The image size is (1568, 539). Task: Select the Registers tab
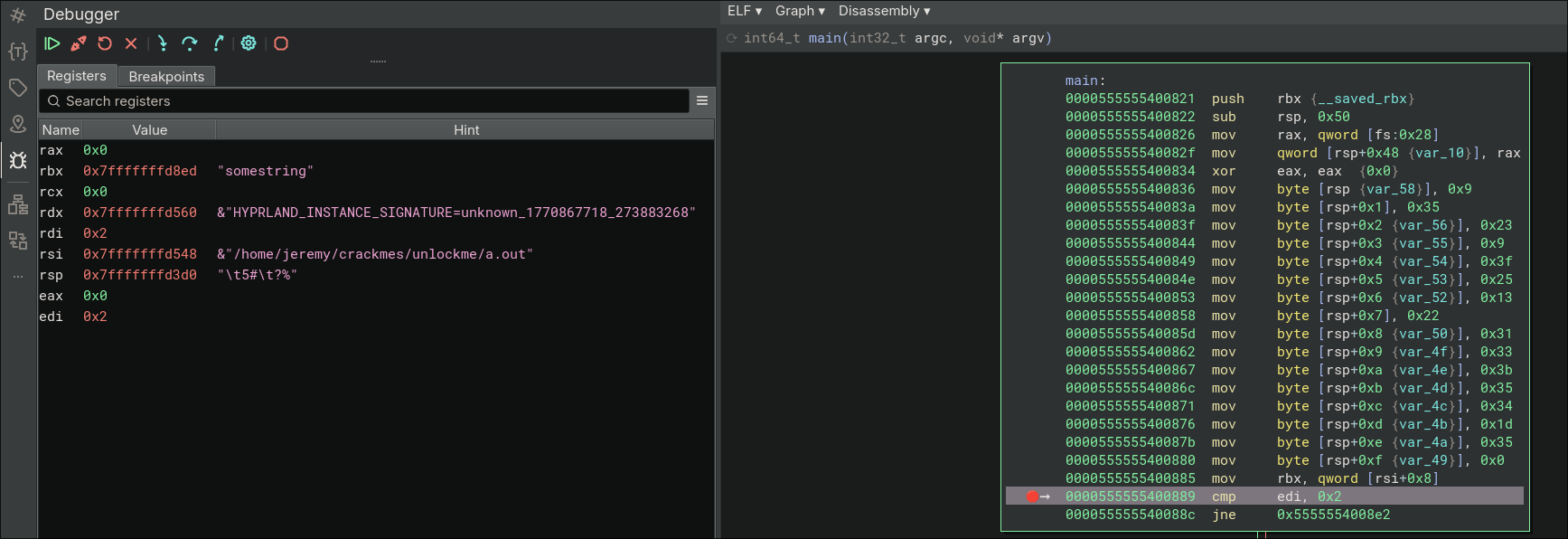(77, 76)
